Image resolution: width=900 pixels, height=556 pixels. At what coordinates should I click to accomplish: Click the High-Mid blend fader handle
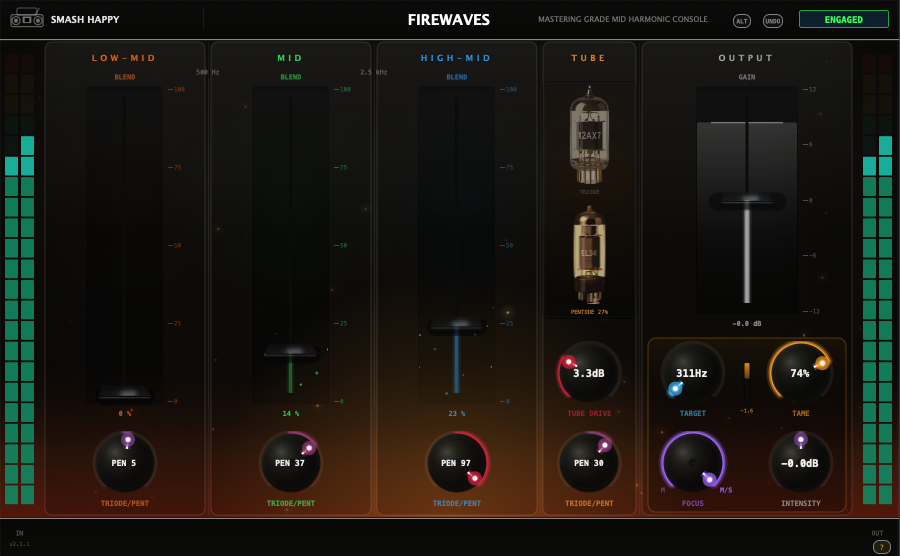point(456,326)
